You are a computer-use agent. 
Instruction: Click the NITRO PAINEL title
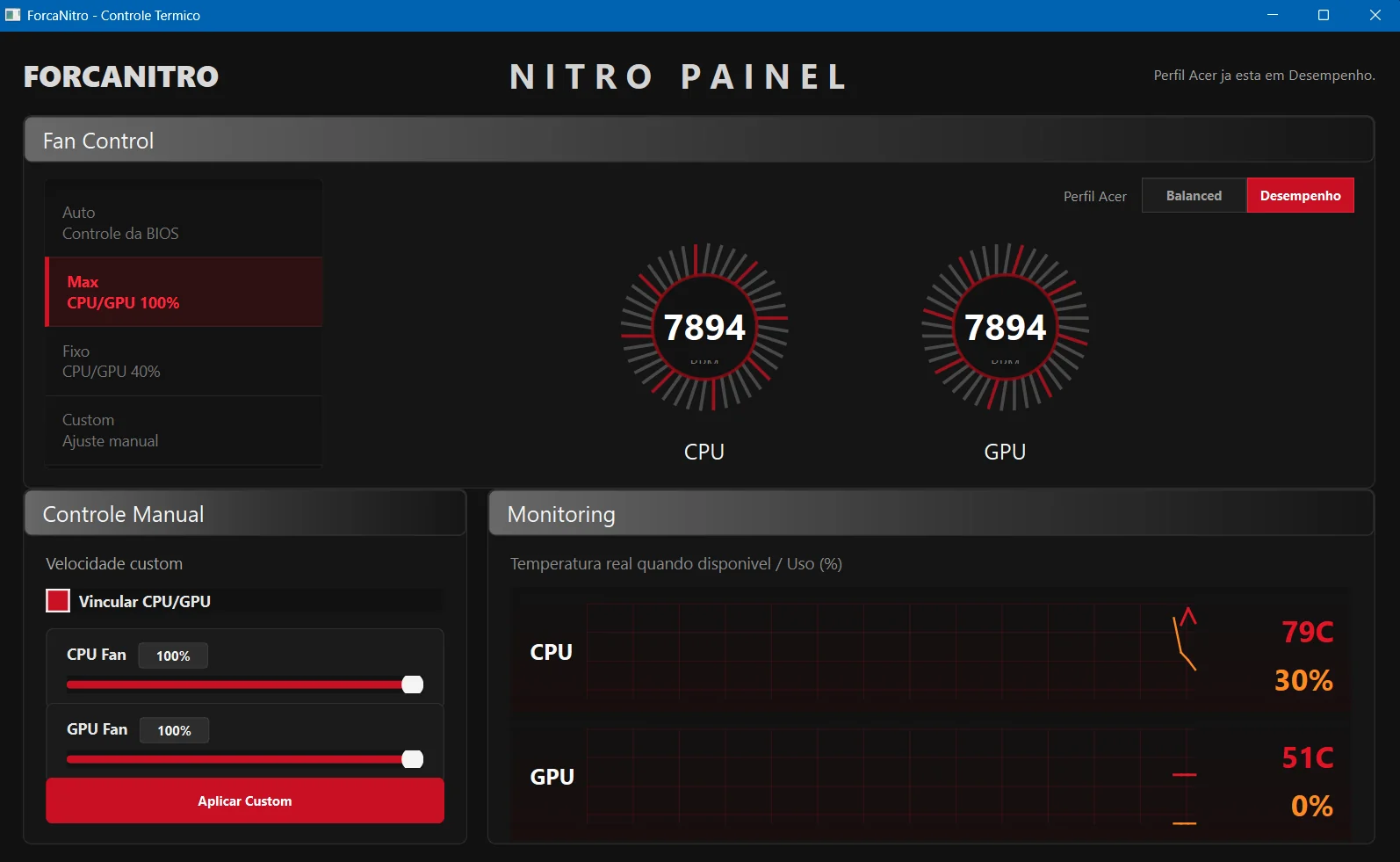click(x=678, y=76)
